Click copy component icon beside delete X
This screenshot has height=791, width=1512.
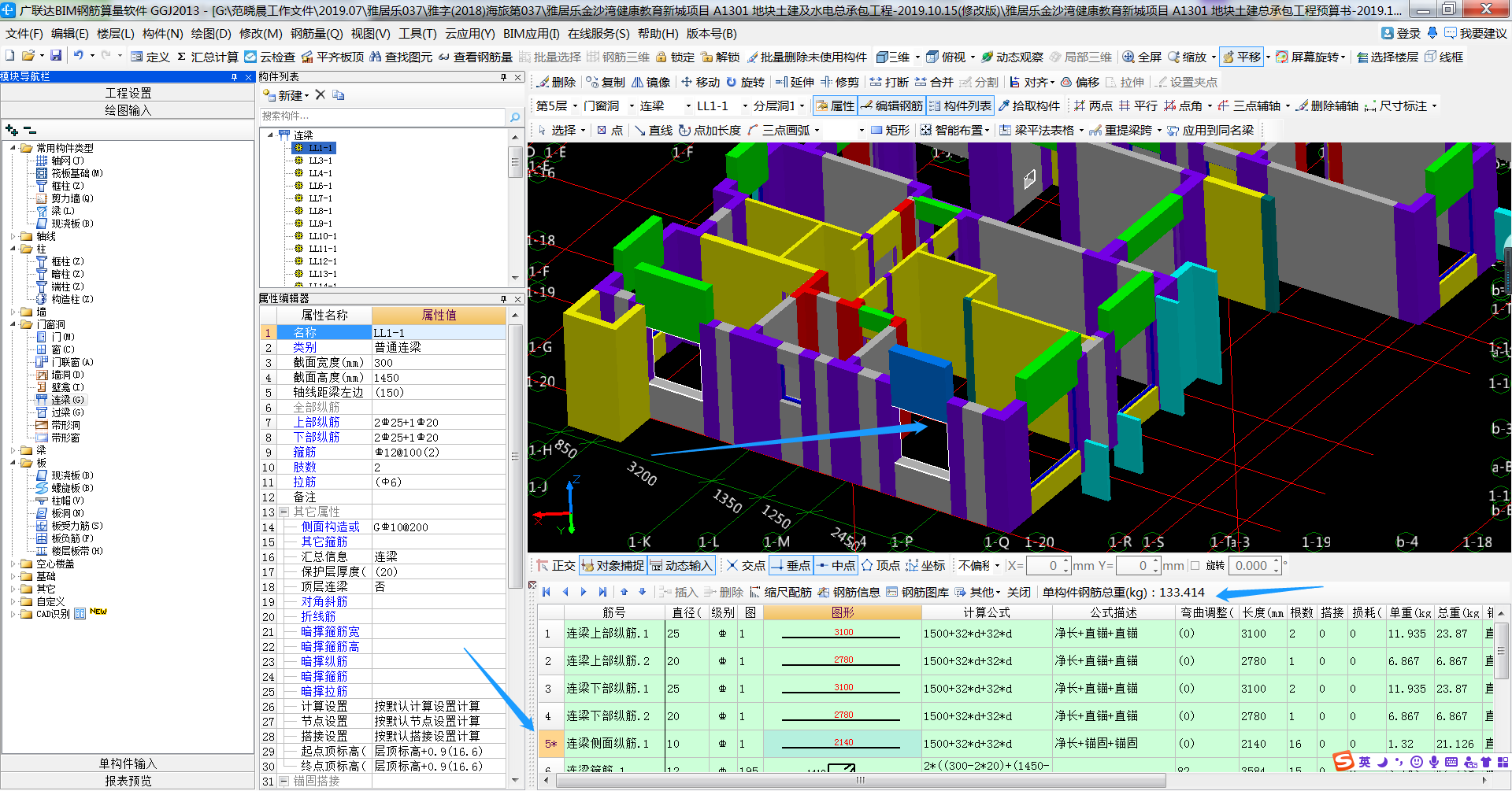tap(339, 94)
